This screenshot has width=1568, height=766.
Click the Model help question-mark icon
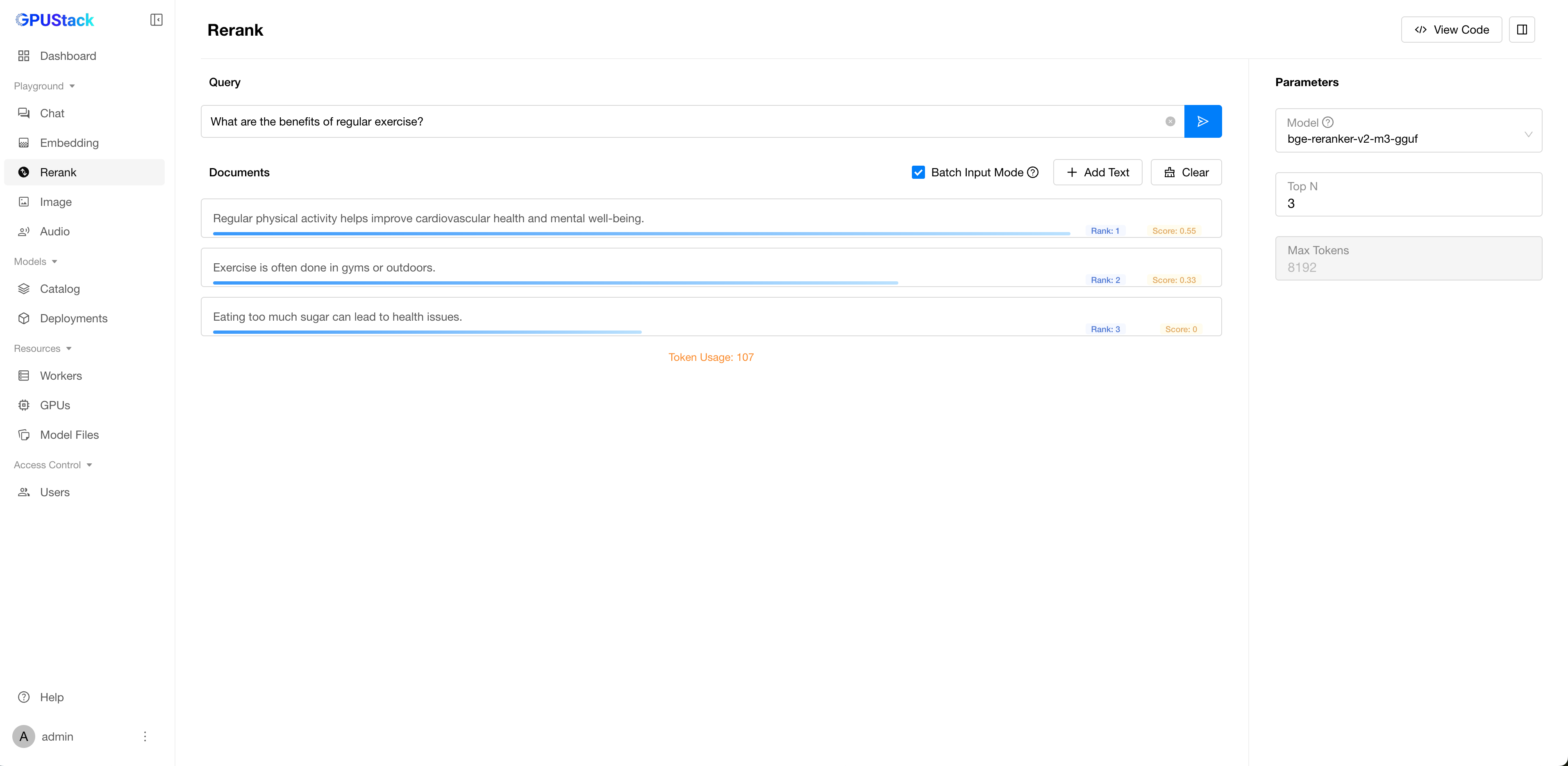1328,122
